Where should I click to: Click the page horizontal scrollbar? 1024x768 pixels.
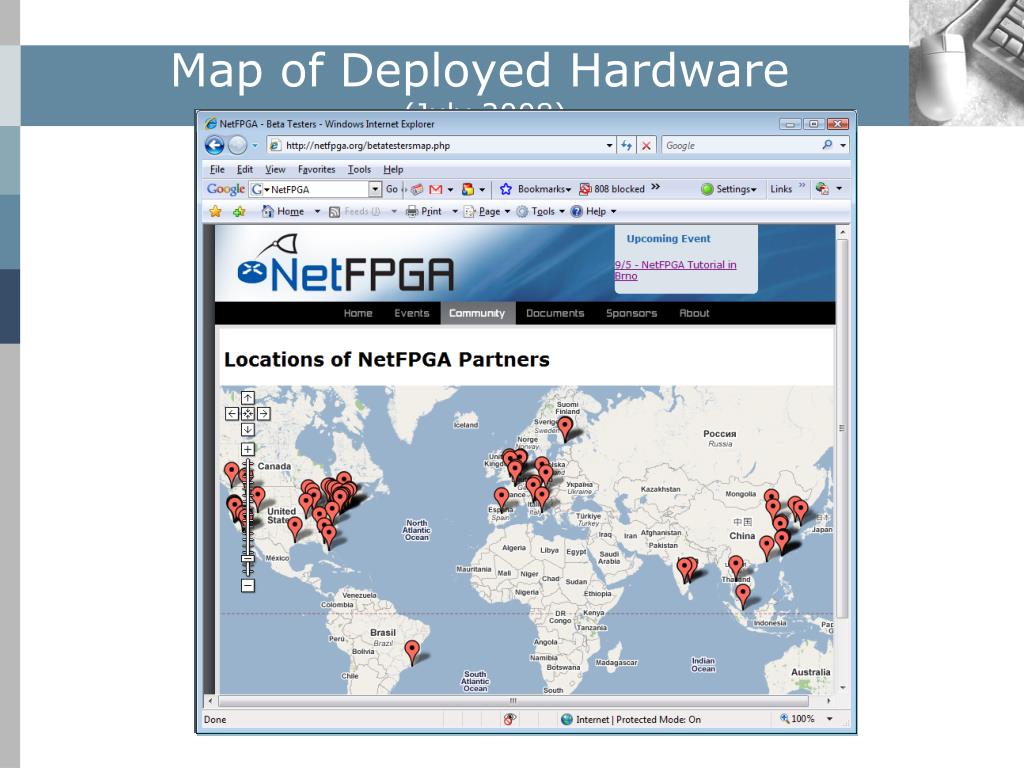tap(513, 701)
